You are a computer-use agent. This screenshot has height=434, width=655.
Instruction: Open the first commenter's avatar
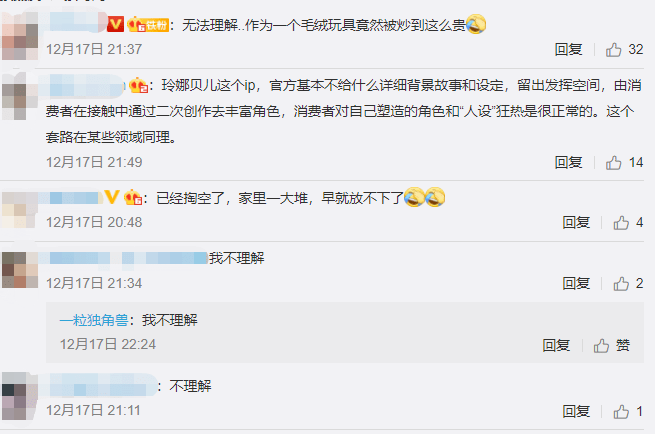[x=20, y=36]
